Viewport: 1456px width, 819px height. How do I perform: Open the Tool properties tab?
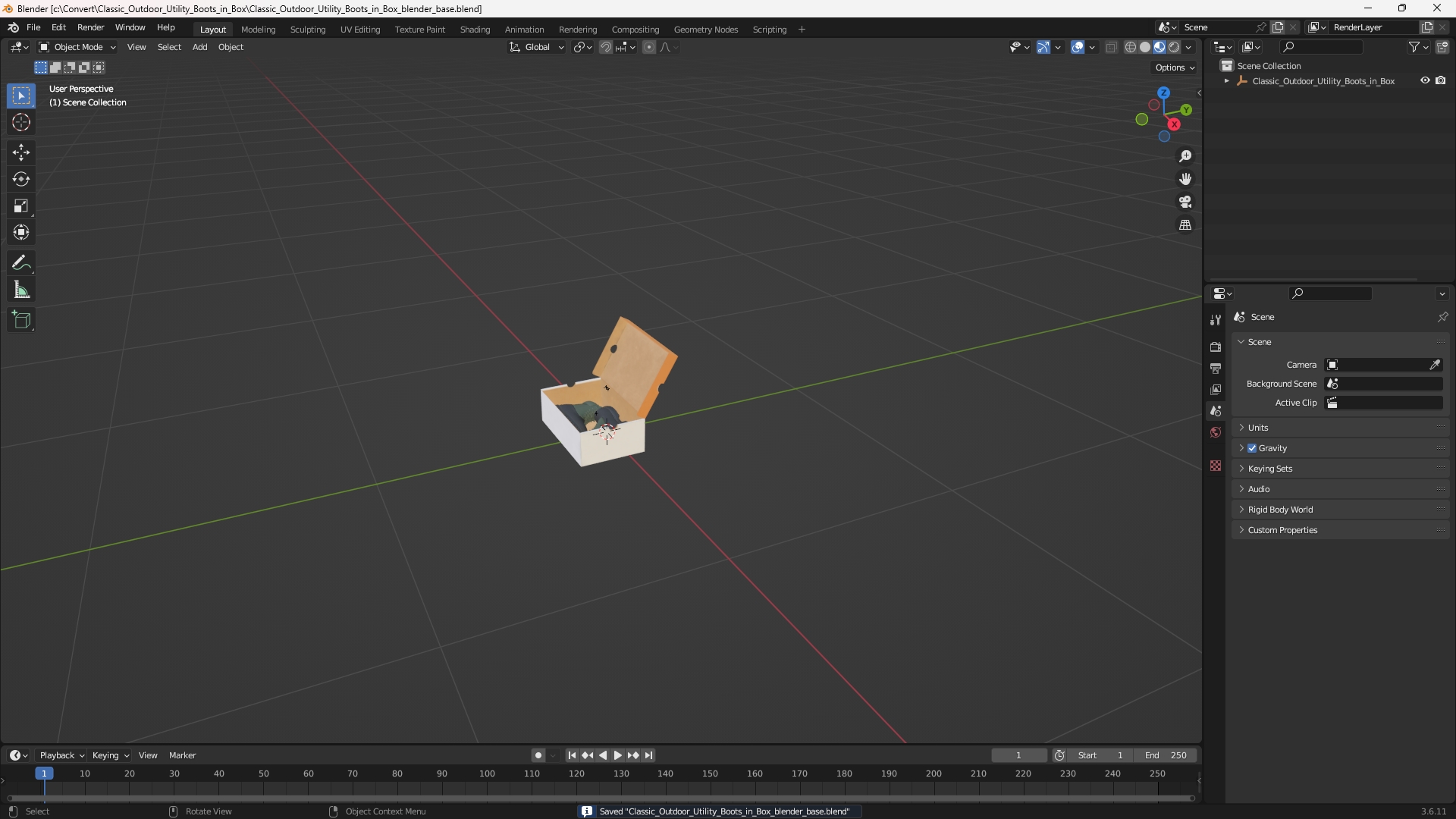pyautogui.click(x=1216, y=320)
